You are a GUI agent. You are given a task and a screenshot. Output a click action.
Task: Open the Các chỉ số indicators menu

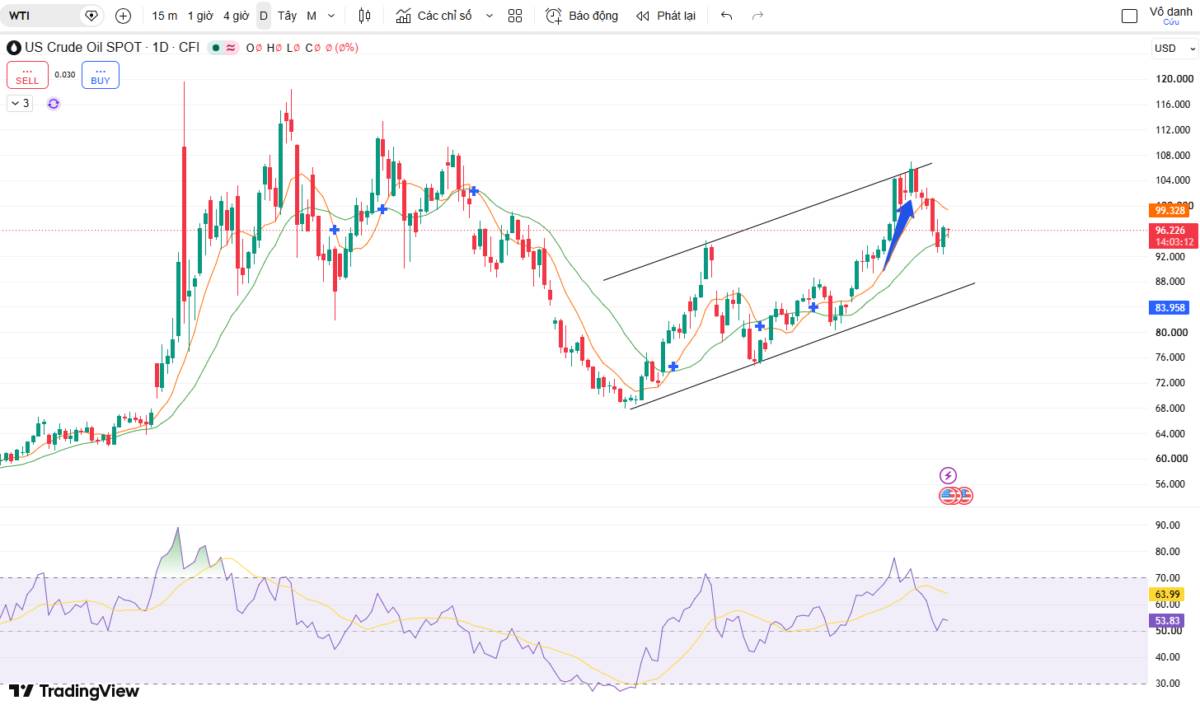pos(433,16)
